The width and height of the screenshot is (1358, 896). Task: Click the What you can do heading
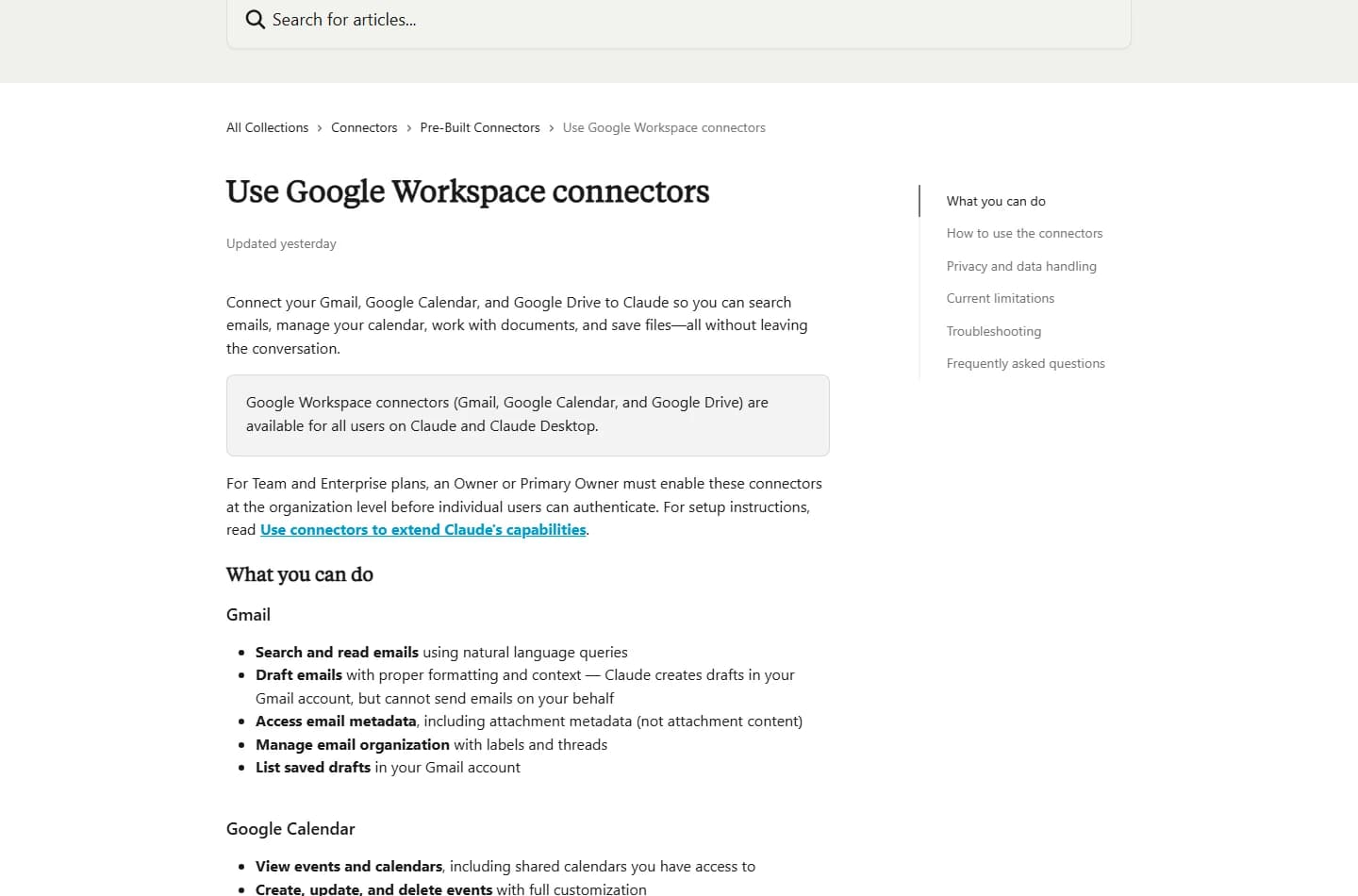(x=300, y=574)
